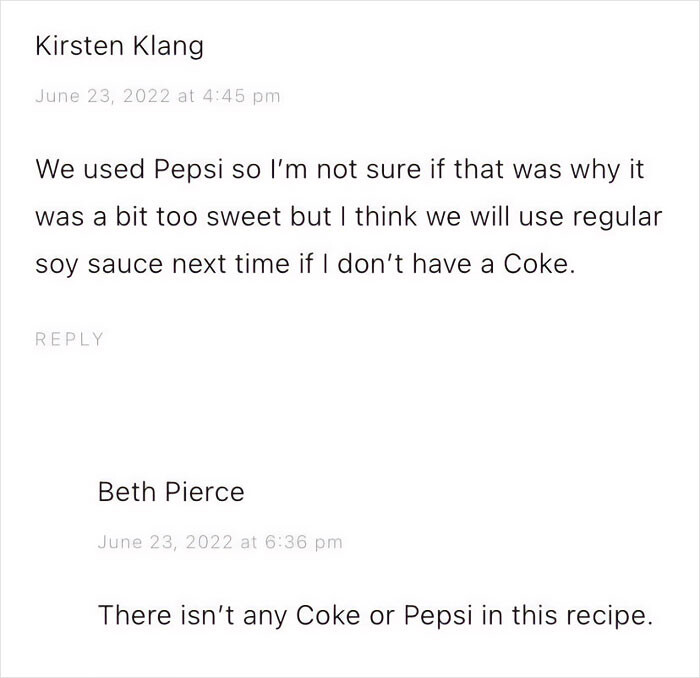This screenshot has height=678, width=700.
Task: Click "6:36 pm" in the reply timestamp
Action: pyautogui.click(x=304, y=542)
